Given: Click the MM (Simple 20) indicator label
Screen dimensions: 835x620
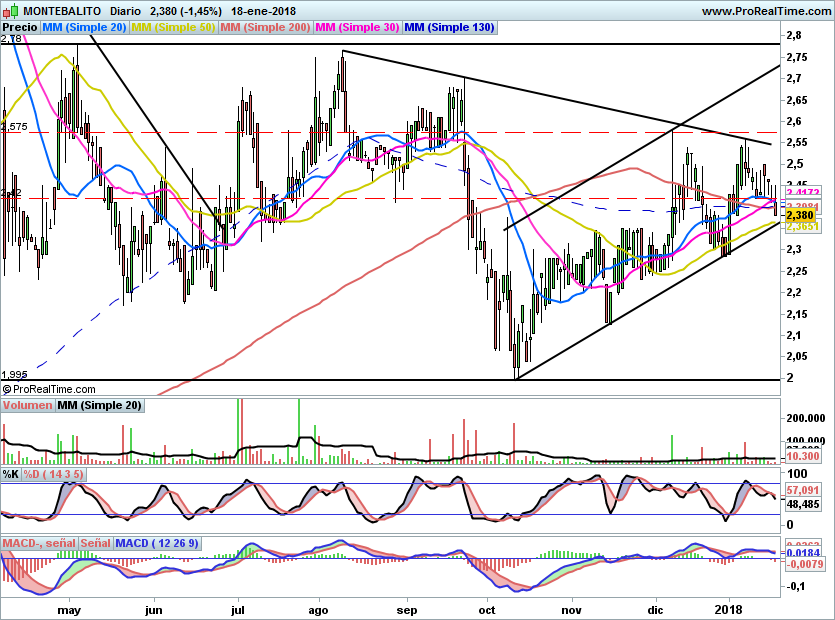Looking at the screenshot, I should click(84, 28).
